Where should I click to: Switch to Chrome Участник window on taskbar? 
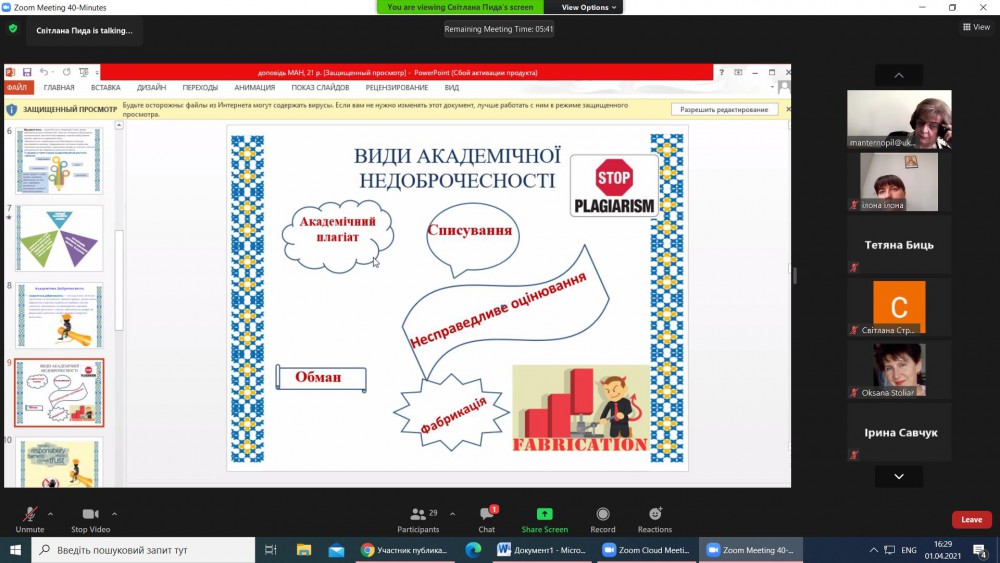click(404, 550)
